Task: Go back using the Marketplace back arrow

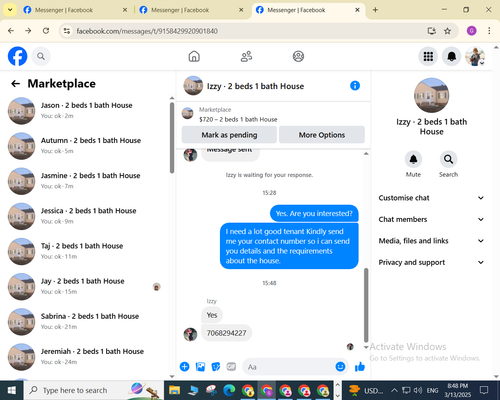Action: pos(15,83)
